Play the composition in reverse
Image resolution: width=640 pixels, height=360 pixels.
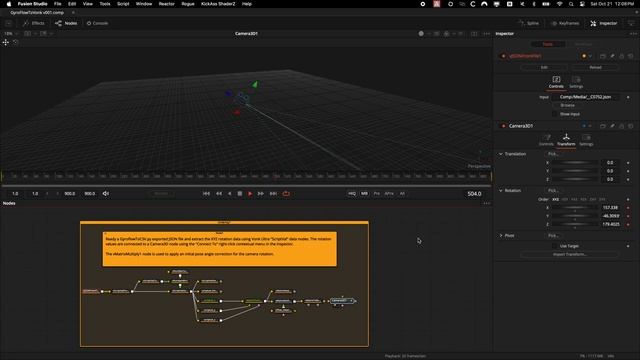coord(229,193)
